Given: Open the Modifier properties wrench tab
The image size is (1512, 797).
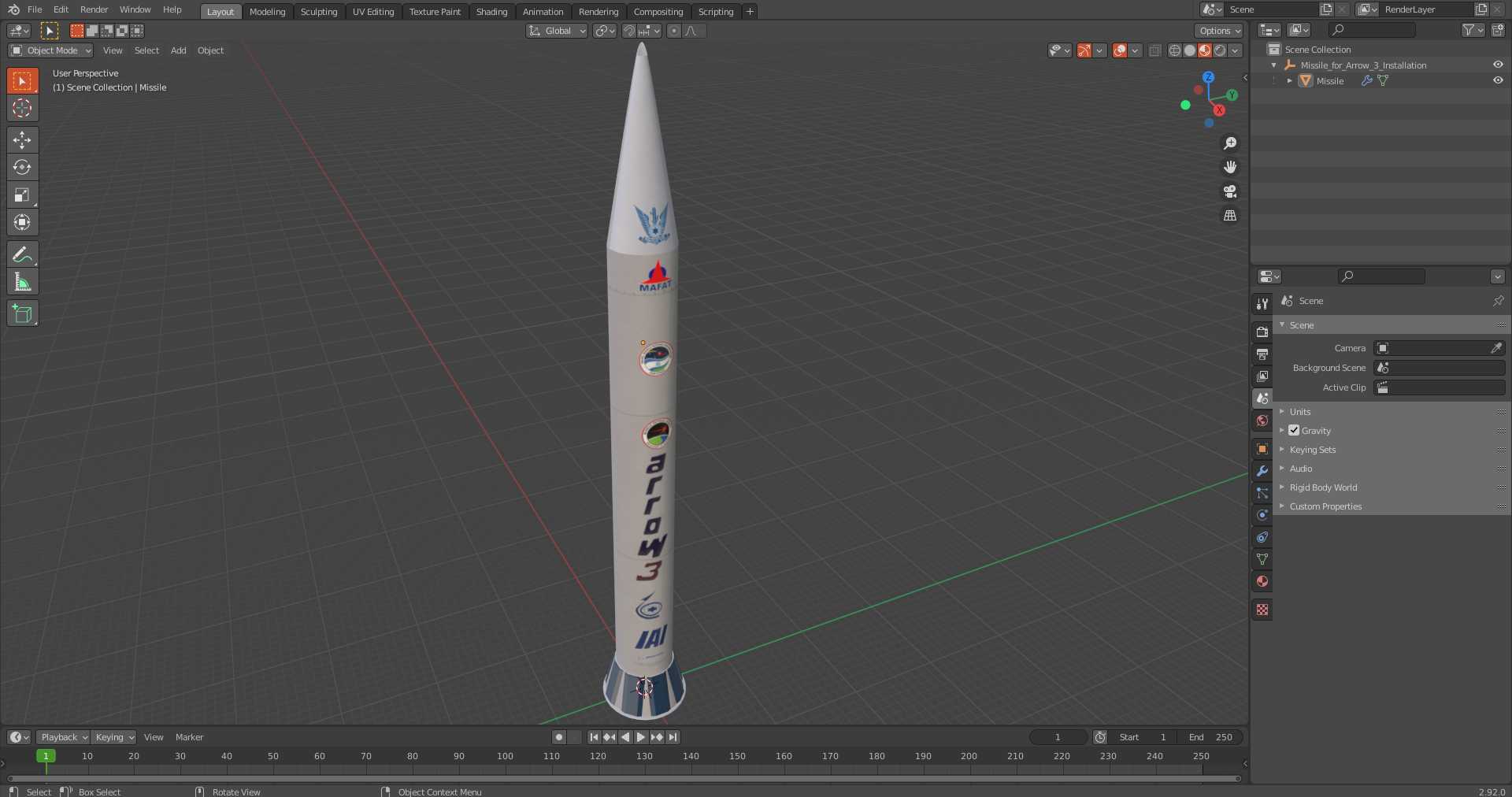Looking at the screenshot, I should point(1262,471).
